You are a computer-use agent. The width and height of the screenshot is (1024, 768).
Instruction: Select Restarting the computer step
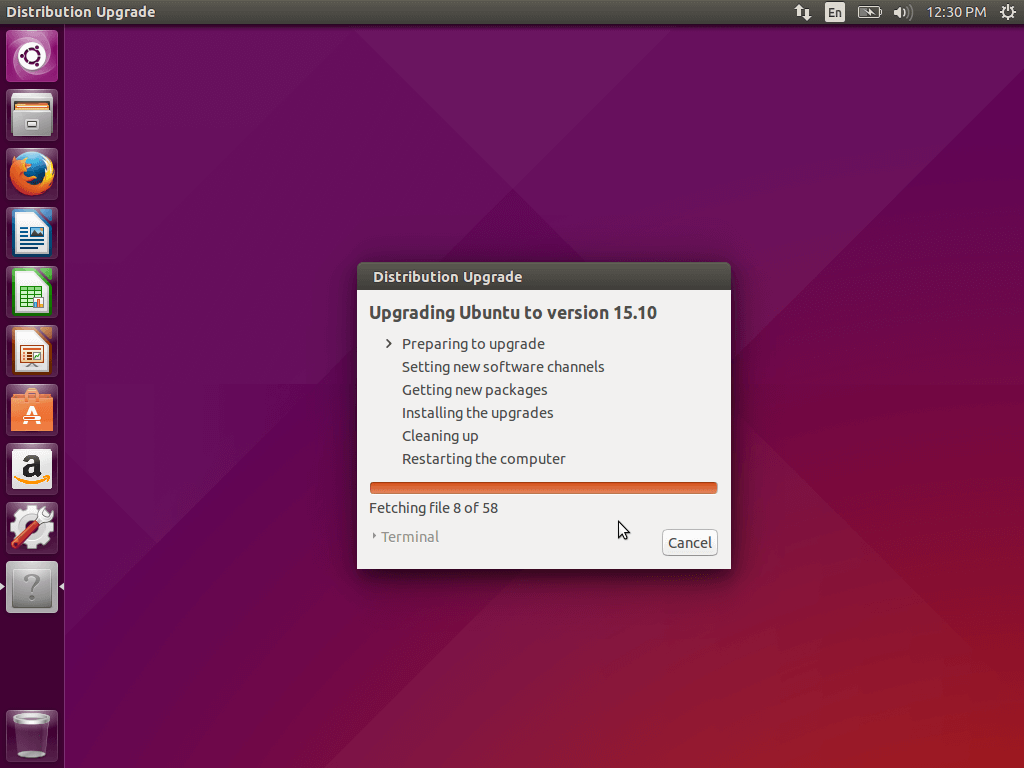pyautogui.click(x=483, y=459)
